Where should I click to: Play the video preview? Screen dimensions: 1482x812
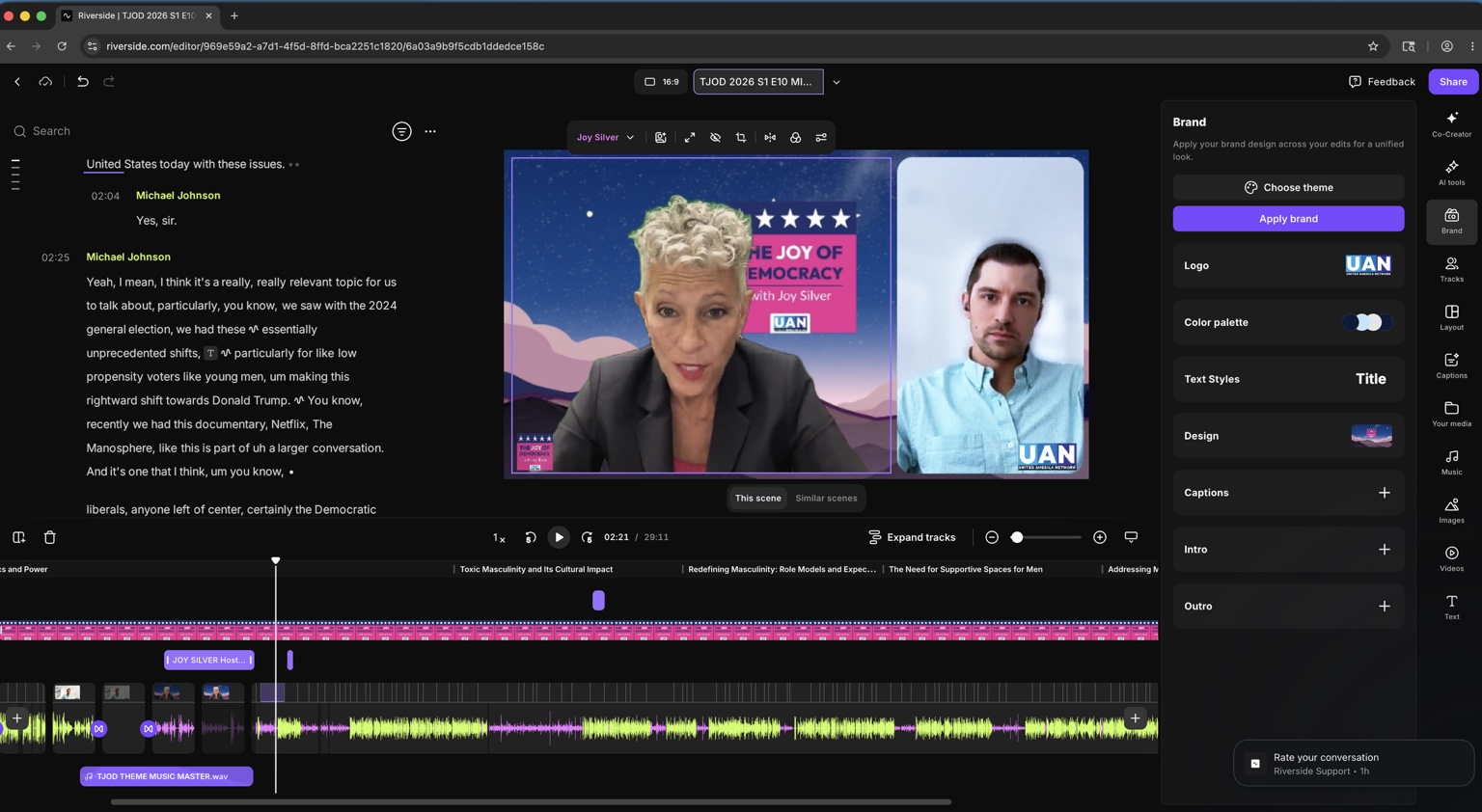(x=559, y=537)
